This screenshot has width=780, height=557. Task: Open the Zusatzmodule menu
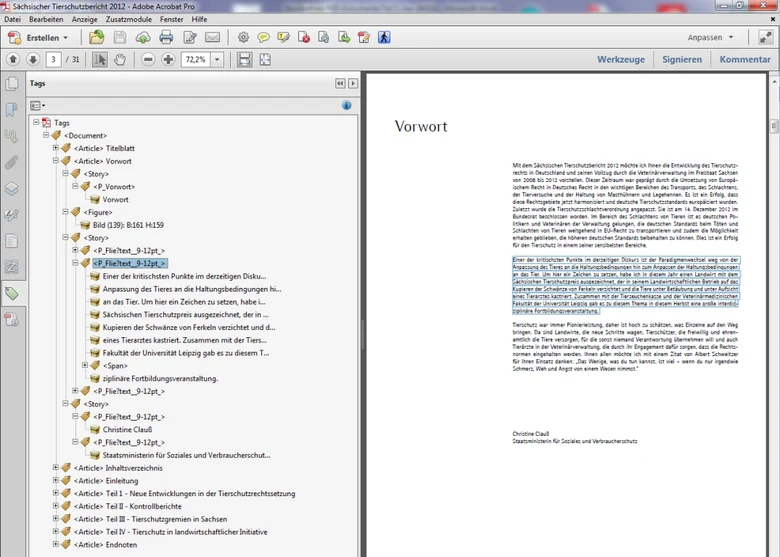(128, 19)
